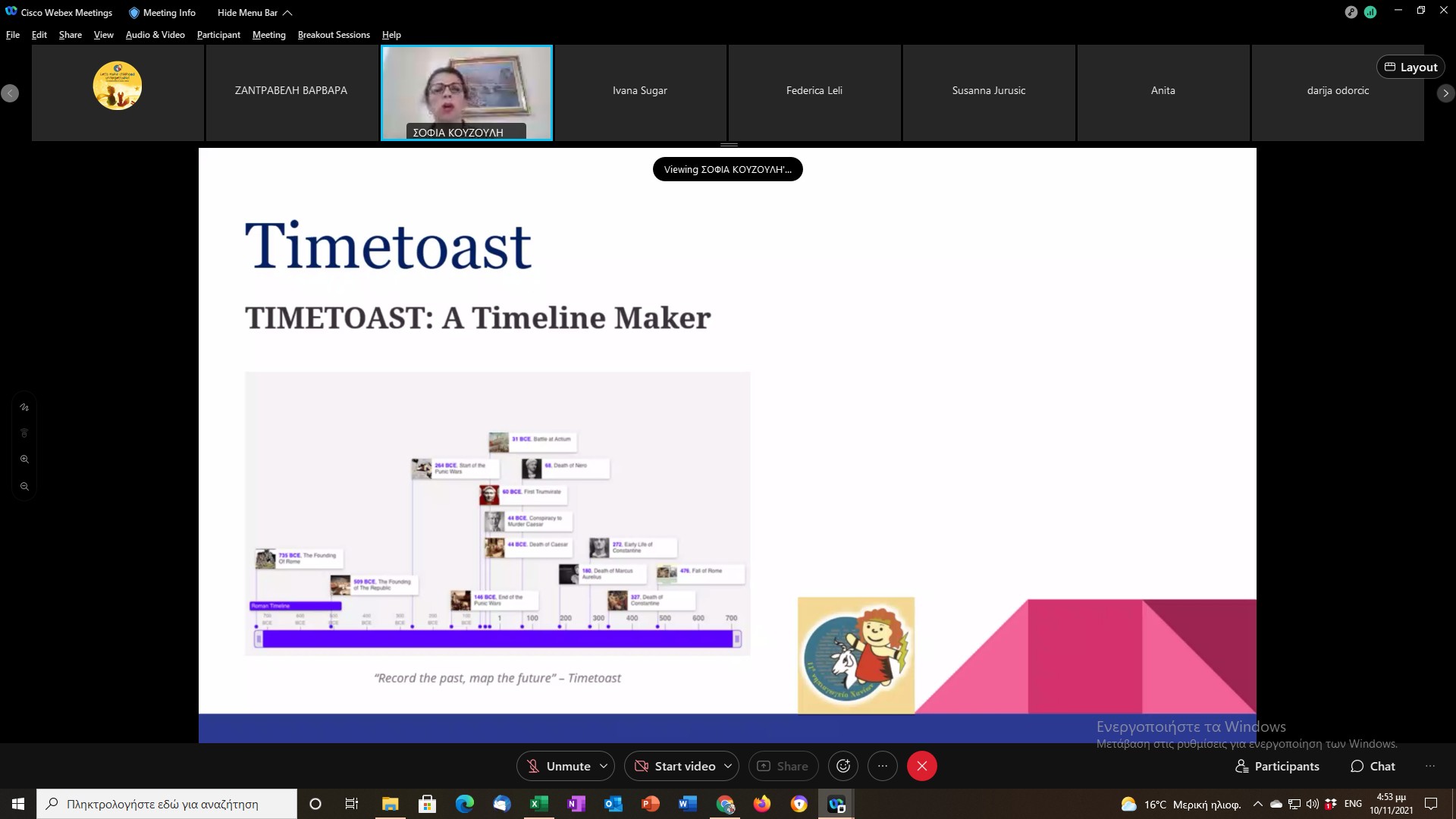Toggle the Participants panel
The height and width of the screenshot is (819, 1456).
[x=1277, y=766]
